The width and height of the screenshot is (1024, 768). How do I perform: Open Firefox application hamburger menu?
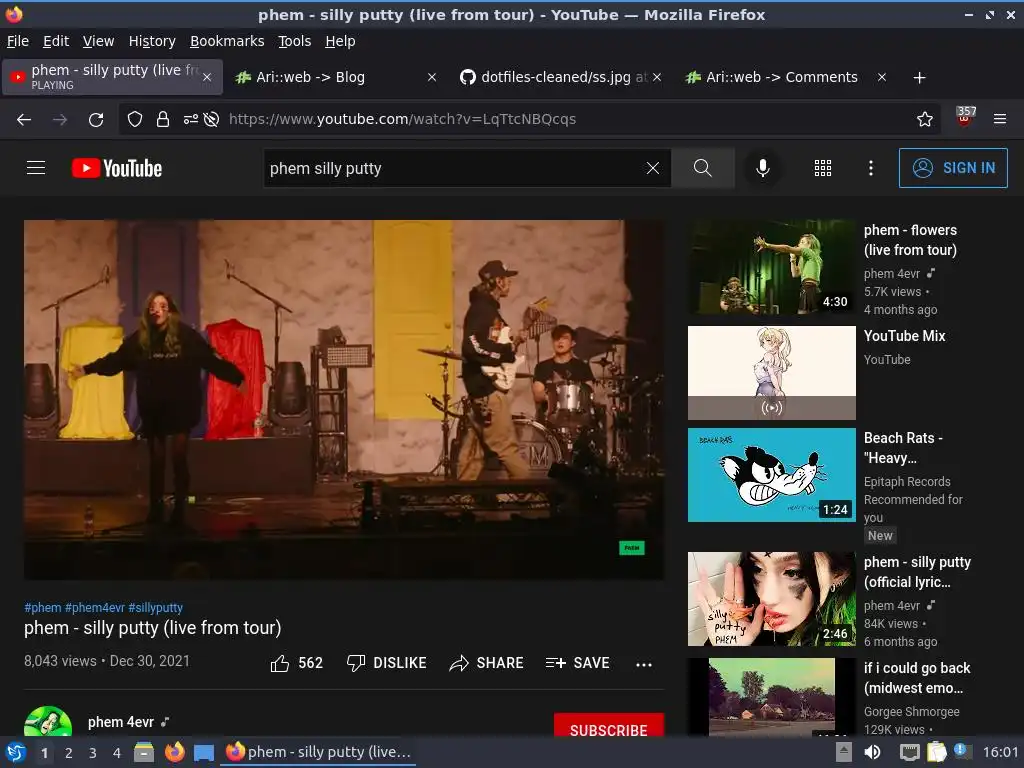pos(1000,119)
